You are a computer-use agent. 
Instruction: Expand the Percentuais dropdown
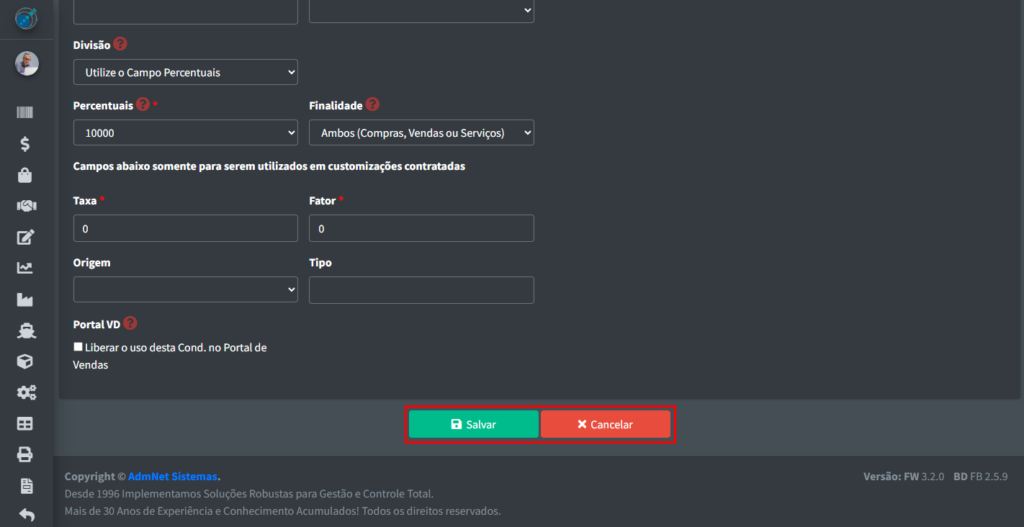coord(185,132)
